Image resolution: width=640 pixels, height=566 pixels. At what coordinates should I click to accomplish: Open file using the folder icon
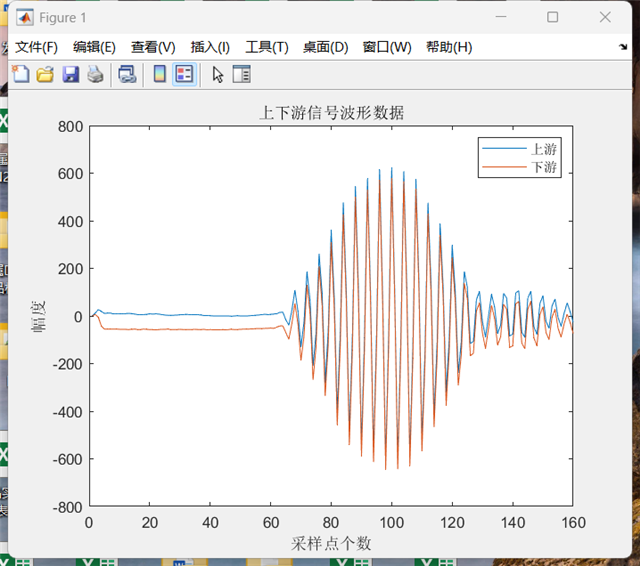(x=45, y=74)
